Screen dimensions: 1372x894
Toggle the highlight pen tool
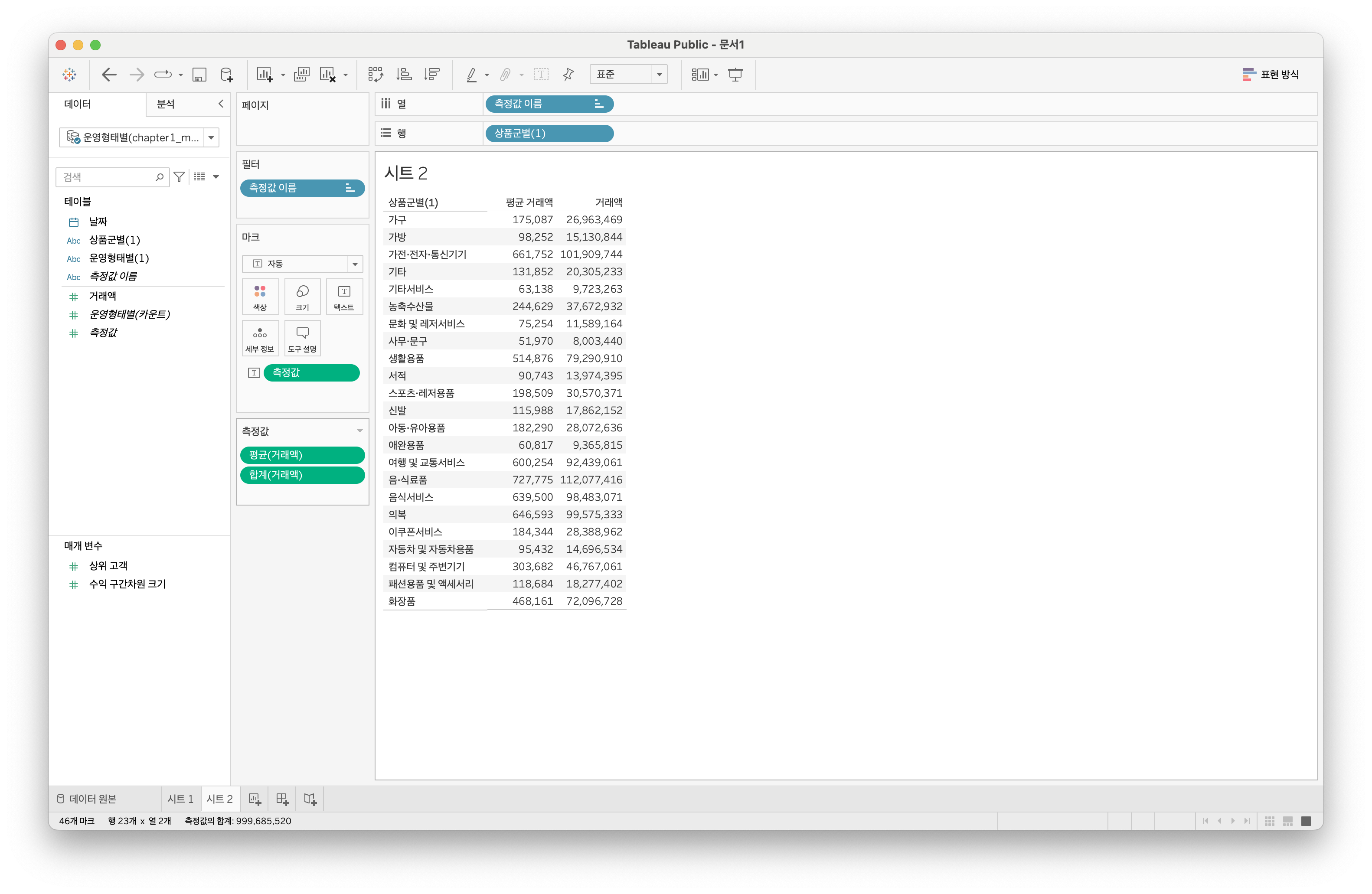471,75
